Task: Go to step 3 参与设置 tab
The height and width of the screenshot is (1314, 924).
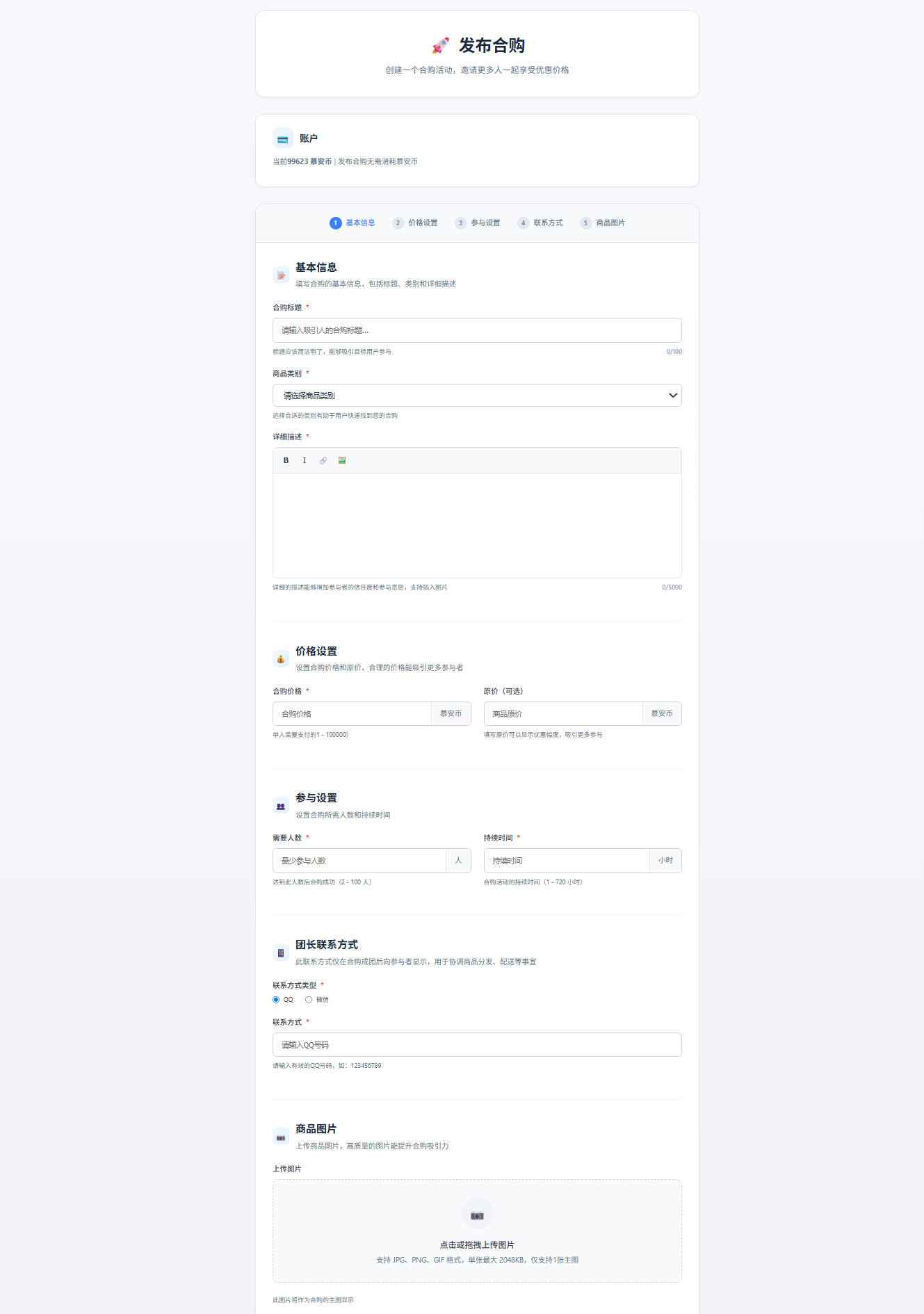Action: (x=478, y=223)
